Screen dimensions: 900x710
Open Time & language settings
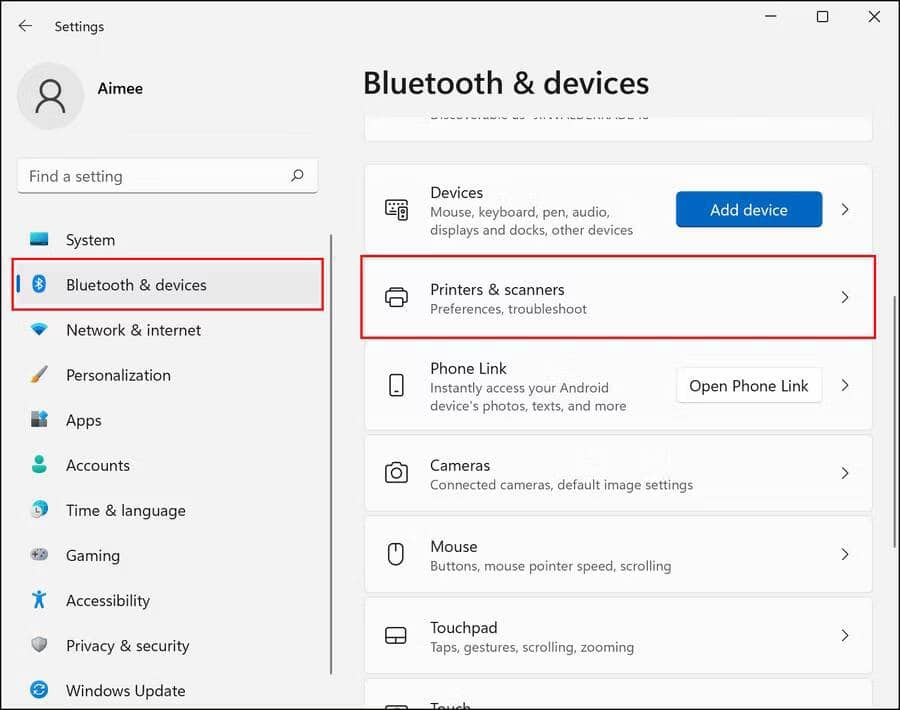(x=126, y=510)
